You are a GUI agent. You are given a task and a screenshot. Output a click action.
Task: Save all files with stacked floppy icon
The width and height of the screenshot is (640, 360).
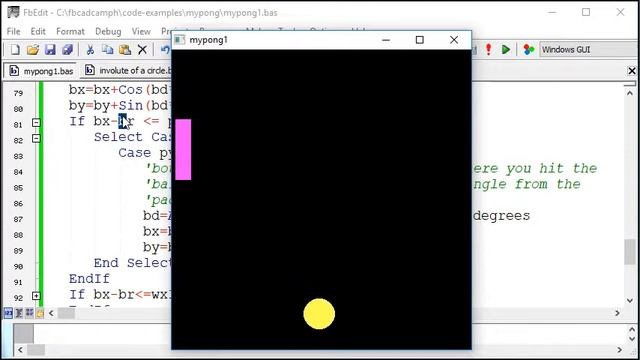pos(67,50)
